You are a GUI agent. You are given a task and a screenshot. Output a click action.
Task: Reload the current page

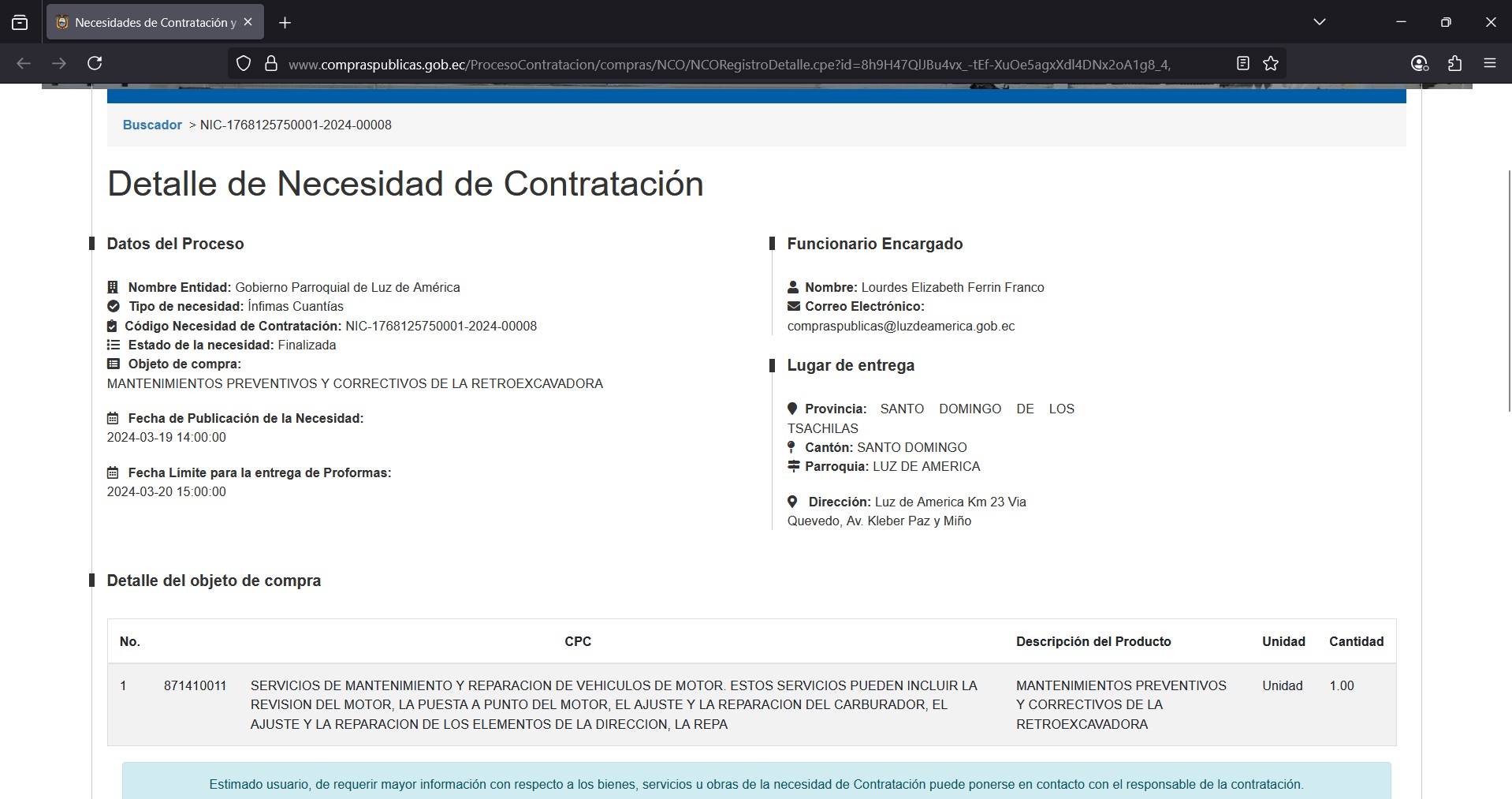click(95, 63)
